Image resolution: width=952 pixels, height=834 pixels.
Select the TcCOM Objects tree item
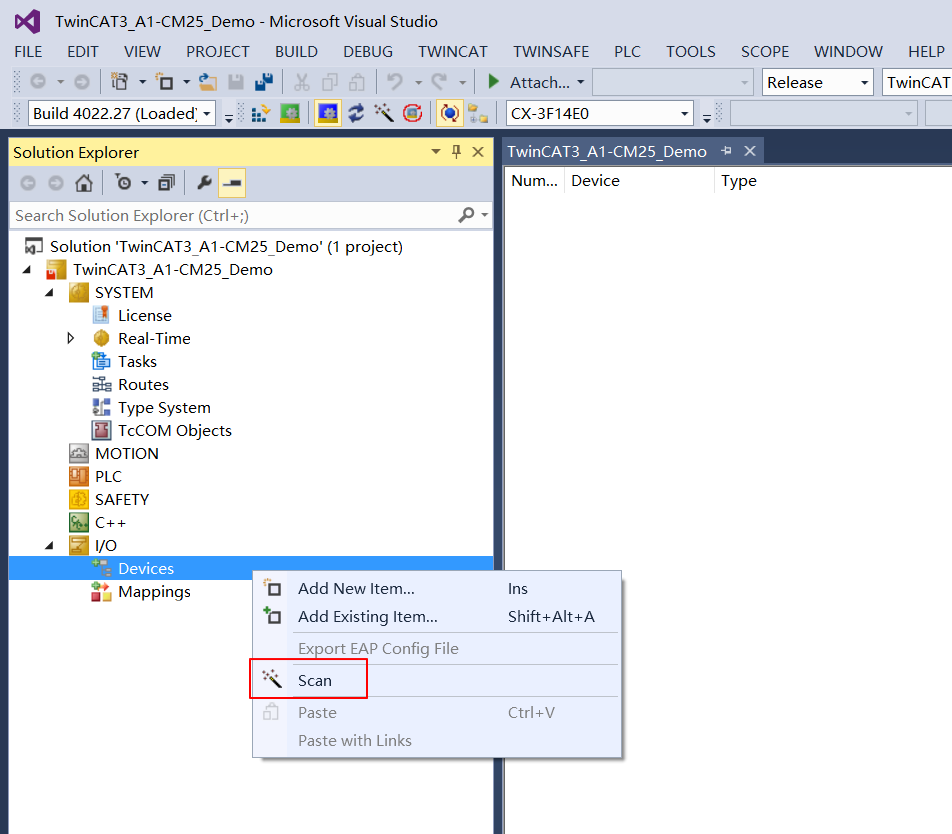[x=175, y=431]
